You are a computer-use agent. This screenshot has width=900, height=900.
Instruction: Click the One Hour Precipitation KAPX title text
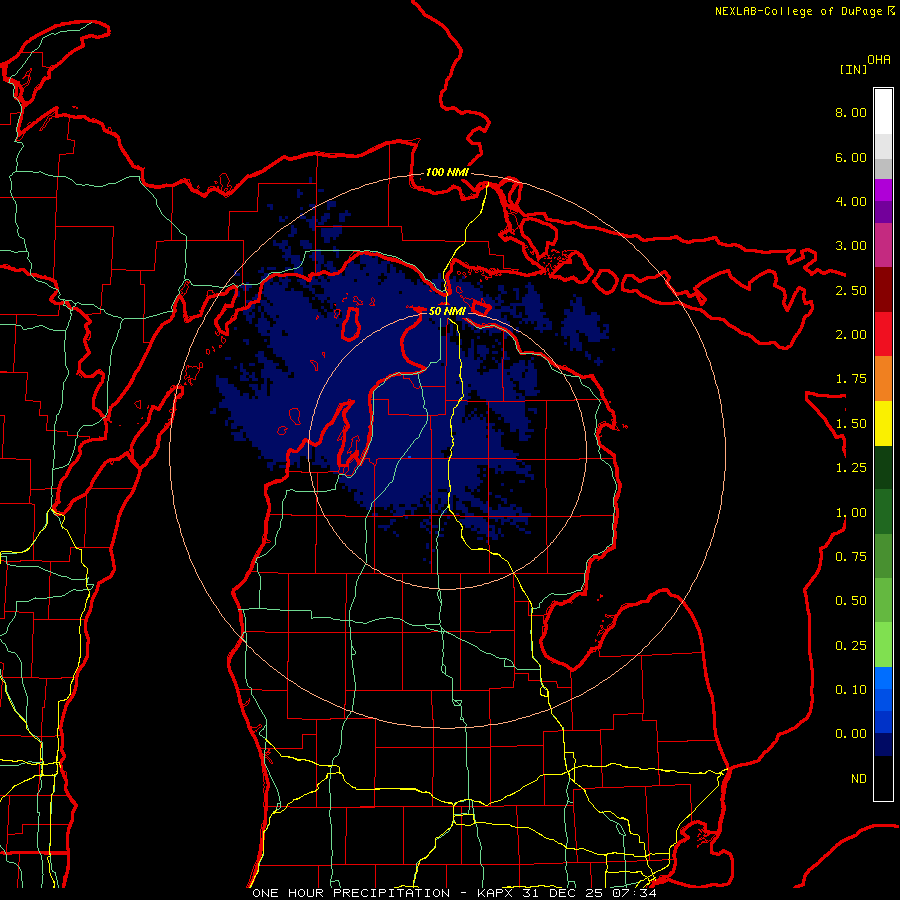tap(454, 893)
